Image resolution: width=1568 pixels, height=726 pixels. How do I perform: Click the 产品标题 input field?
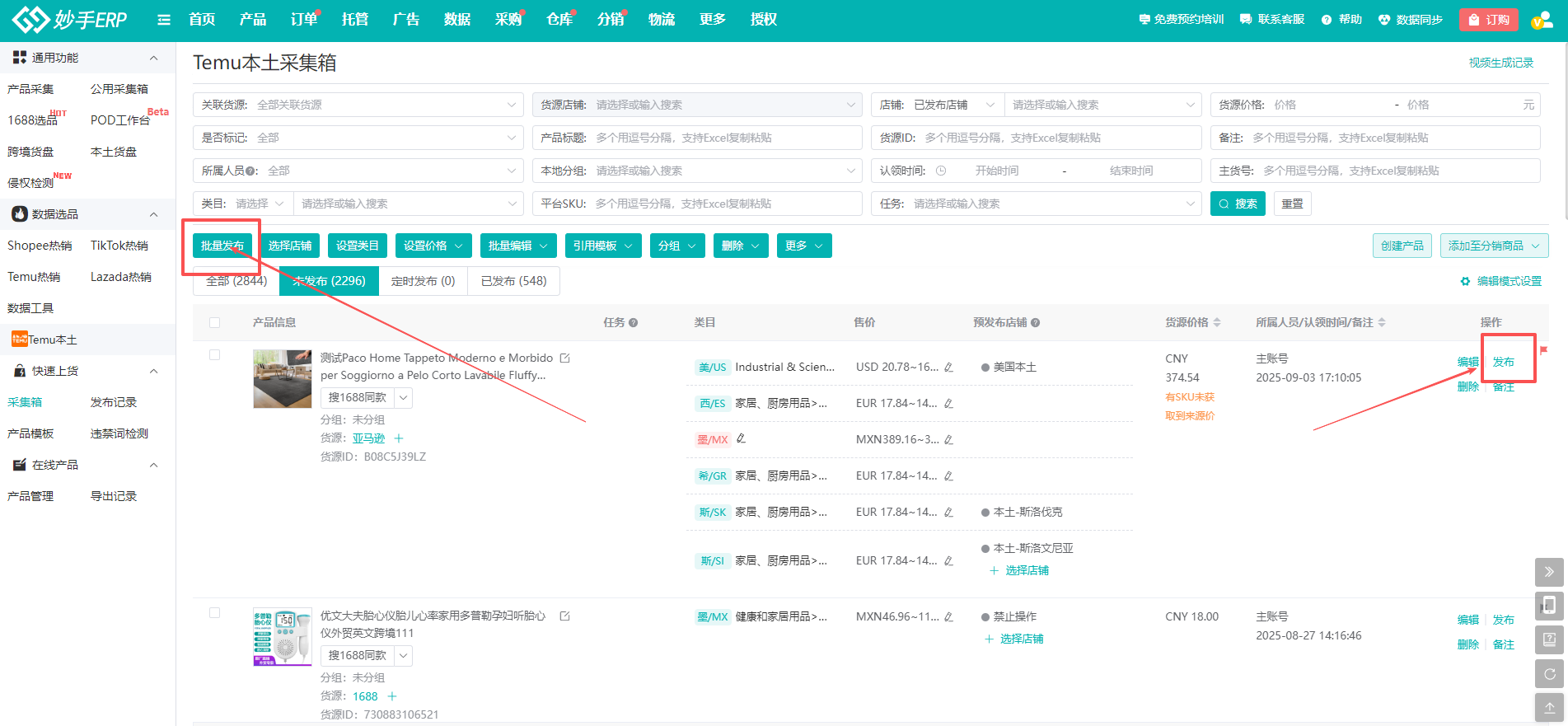tap(697, 138)
